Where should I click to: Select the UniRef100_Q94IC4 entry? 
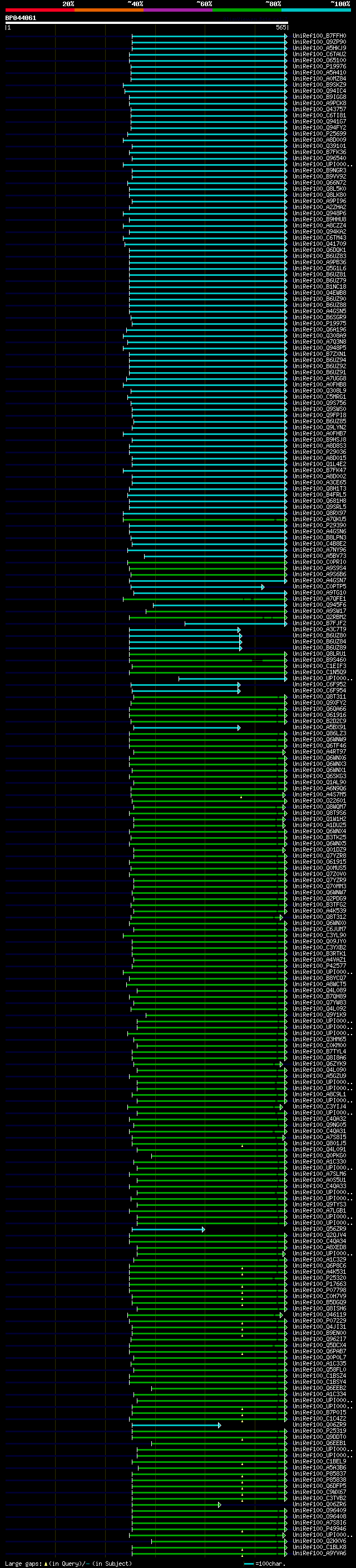point(319,91)
